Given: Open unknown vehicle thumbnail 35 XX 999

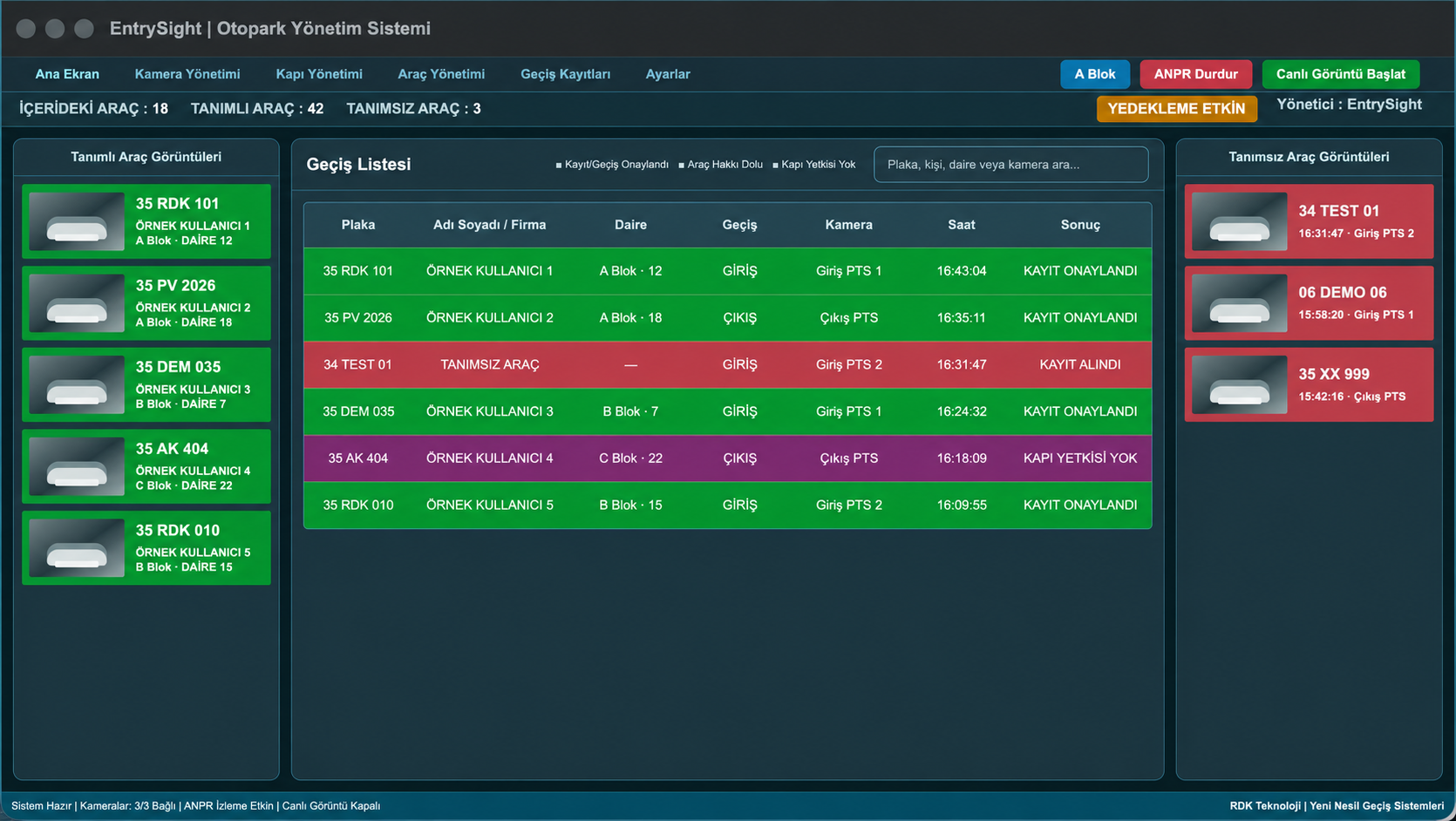Looking at the screenshot, I should coord(1240,384).
